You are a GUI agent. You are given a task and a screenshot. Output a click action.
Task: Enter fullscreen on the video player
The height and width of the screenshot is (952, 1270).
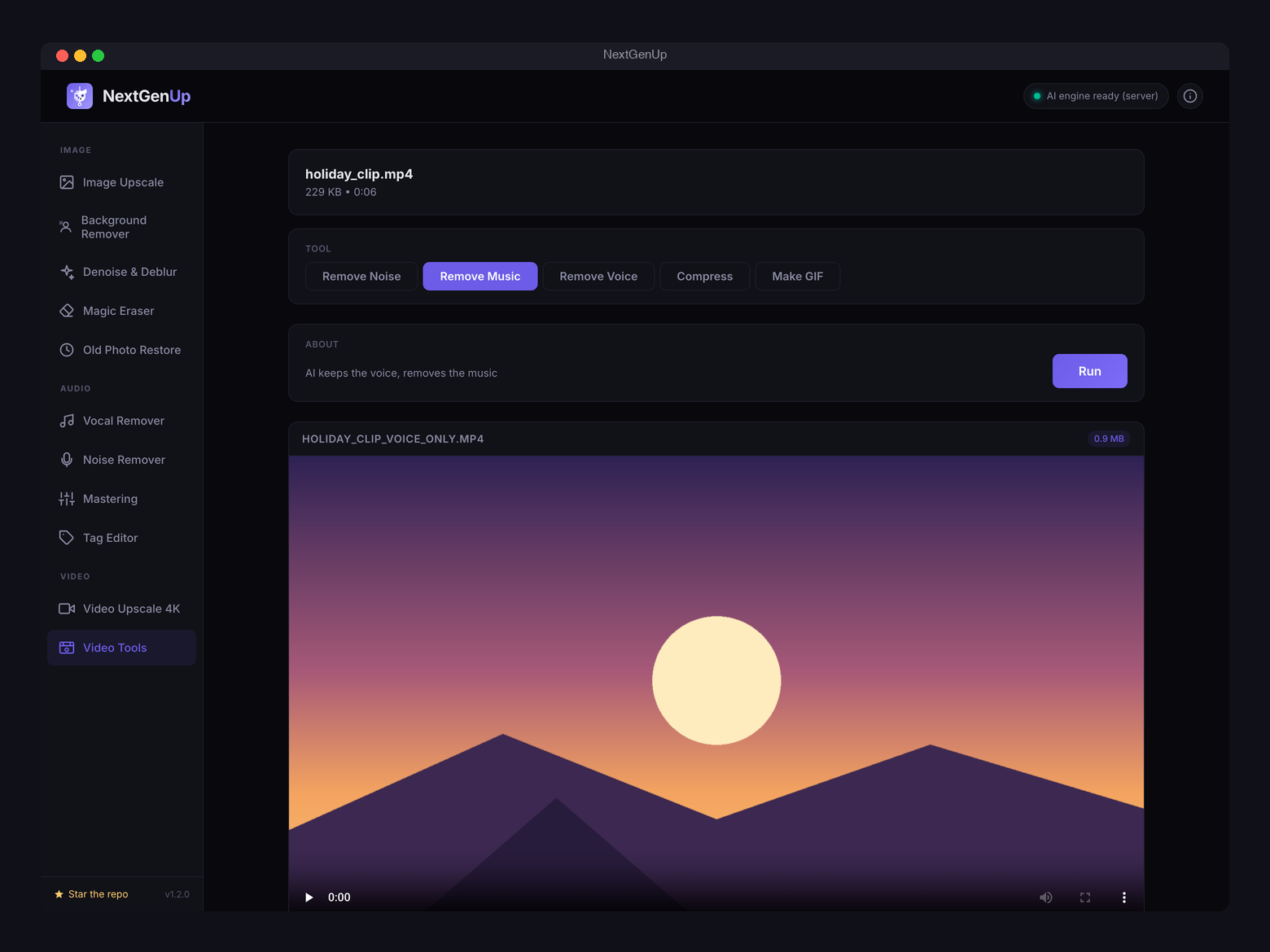[x=1085, y=897]
